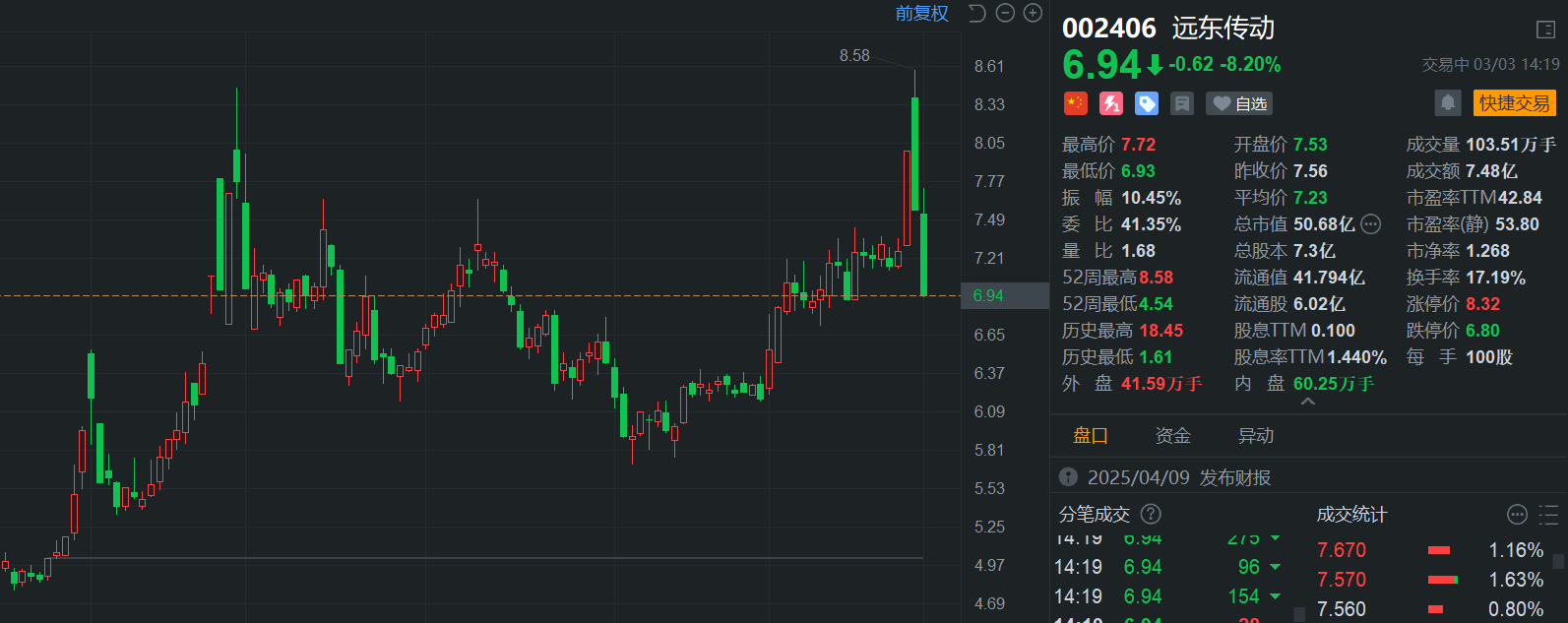1568x623 pixels.
Task: Open more options in 成交统计 header
Action: tap(1518, 514)
